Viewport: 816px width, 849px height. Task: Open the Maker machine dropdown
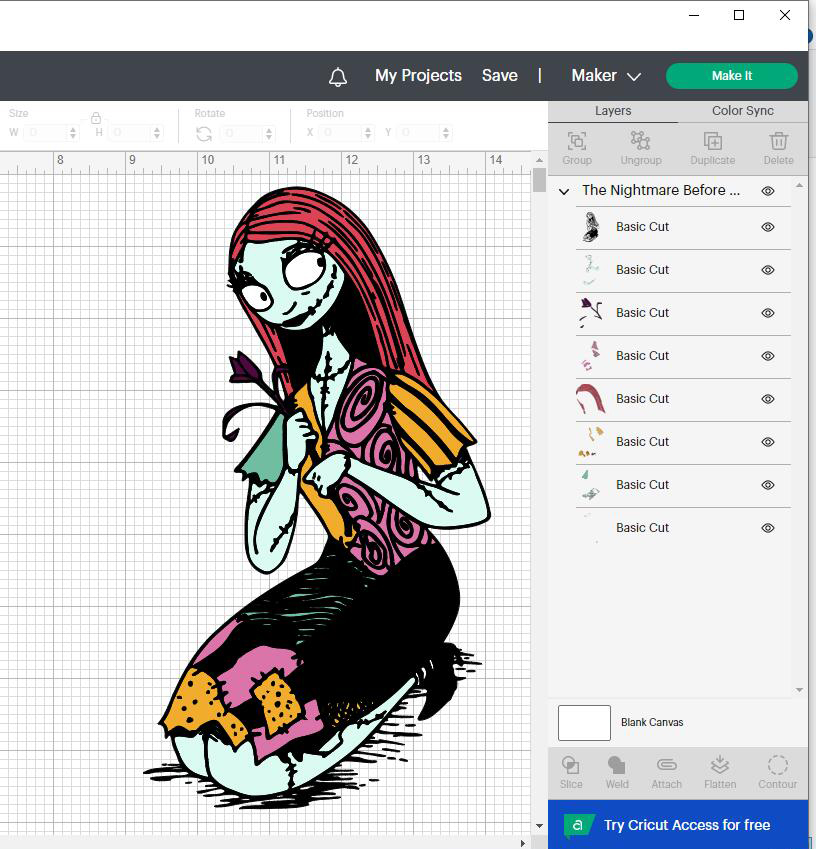pos(606,76)
